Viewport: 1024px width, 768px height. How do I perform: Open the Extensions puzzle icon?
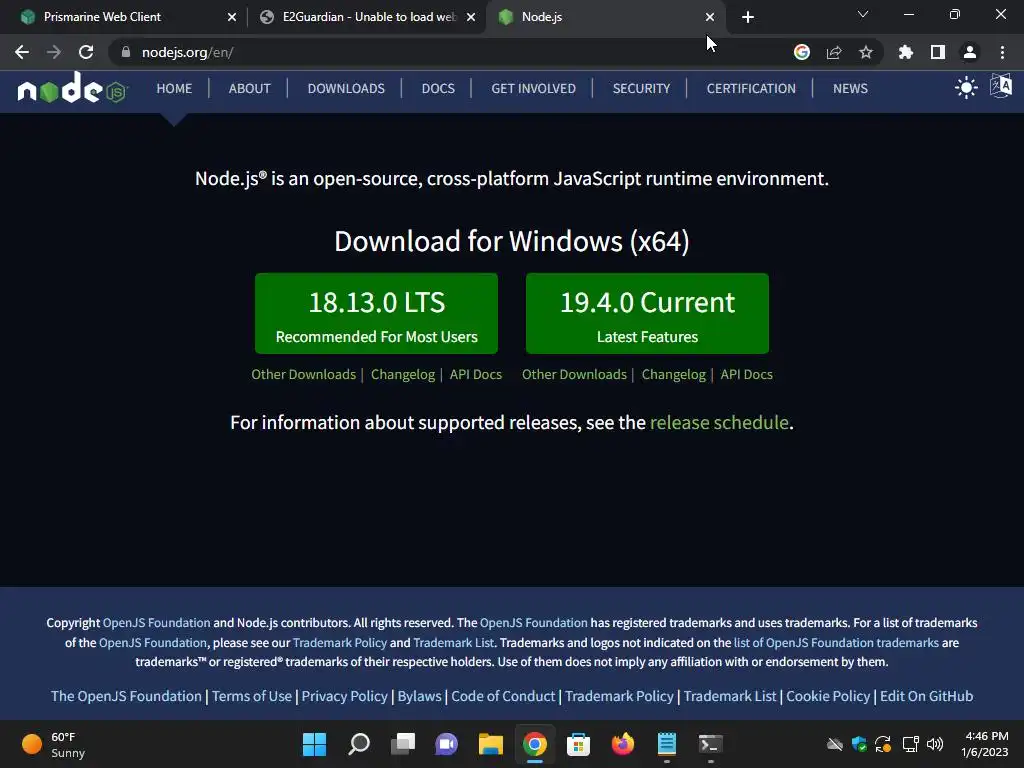(x=906, y=52)
